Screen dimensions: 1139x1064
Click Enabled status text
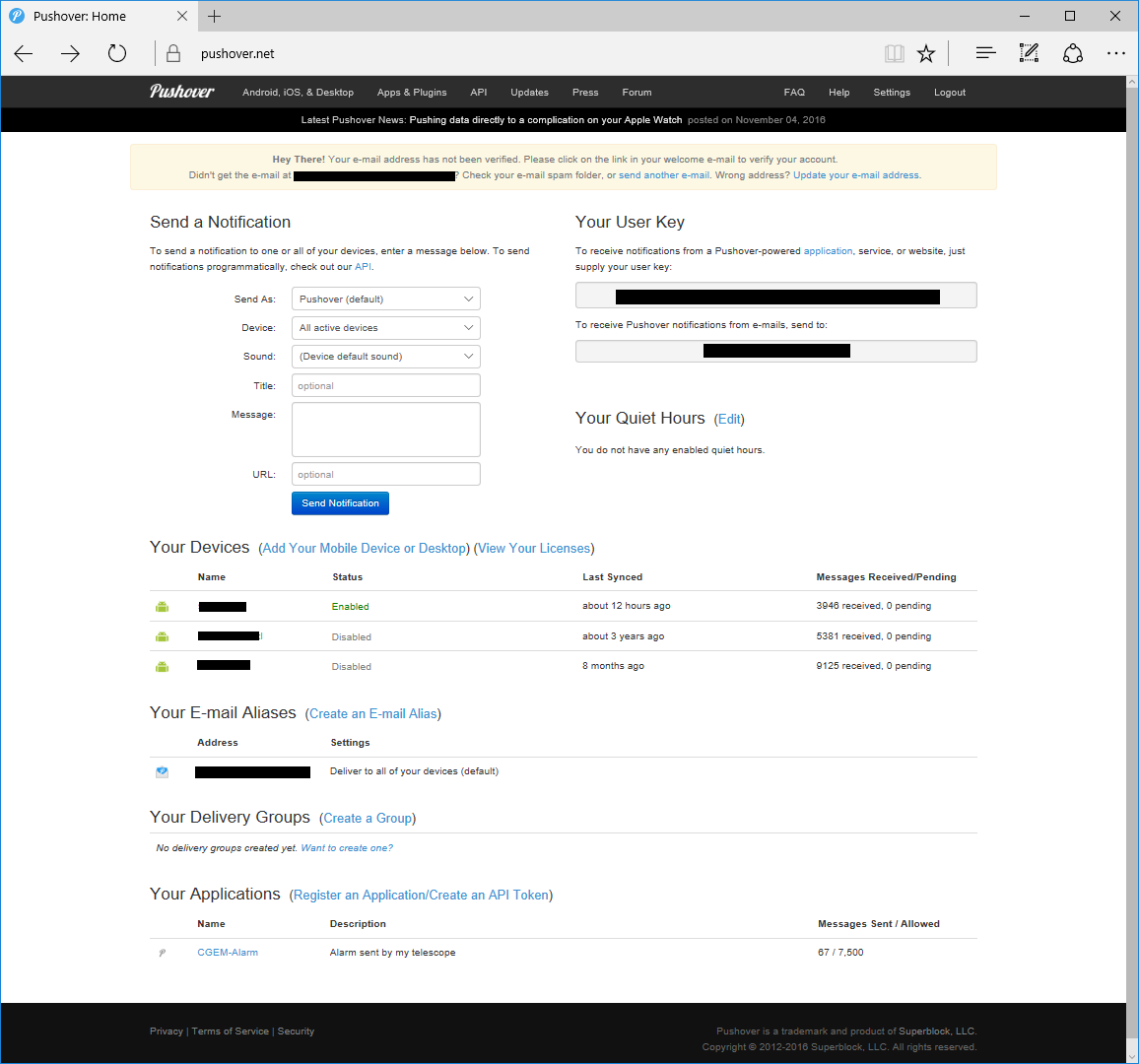click(350, 607)
